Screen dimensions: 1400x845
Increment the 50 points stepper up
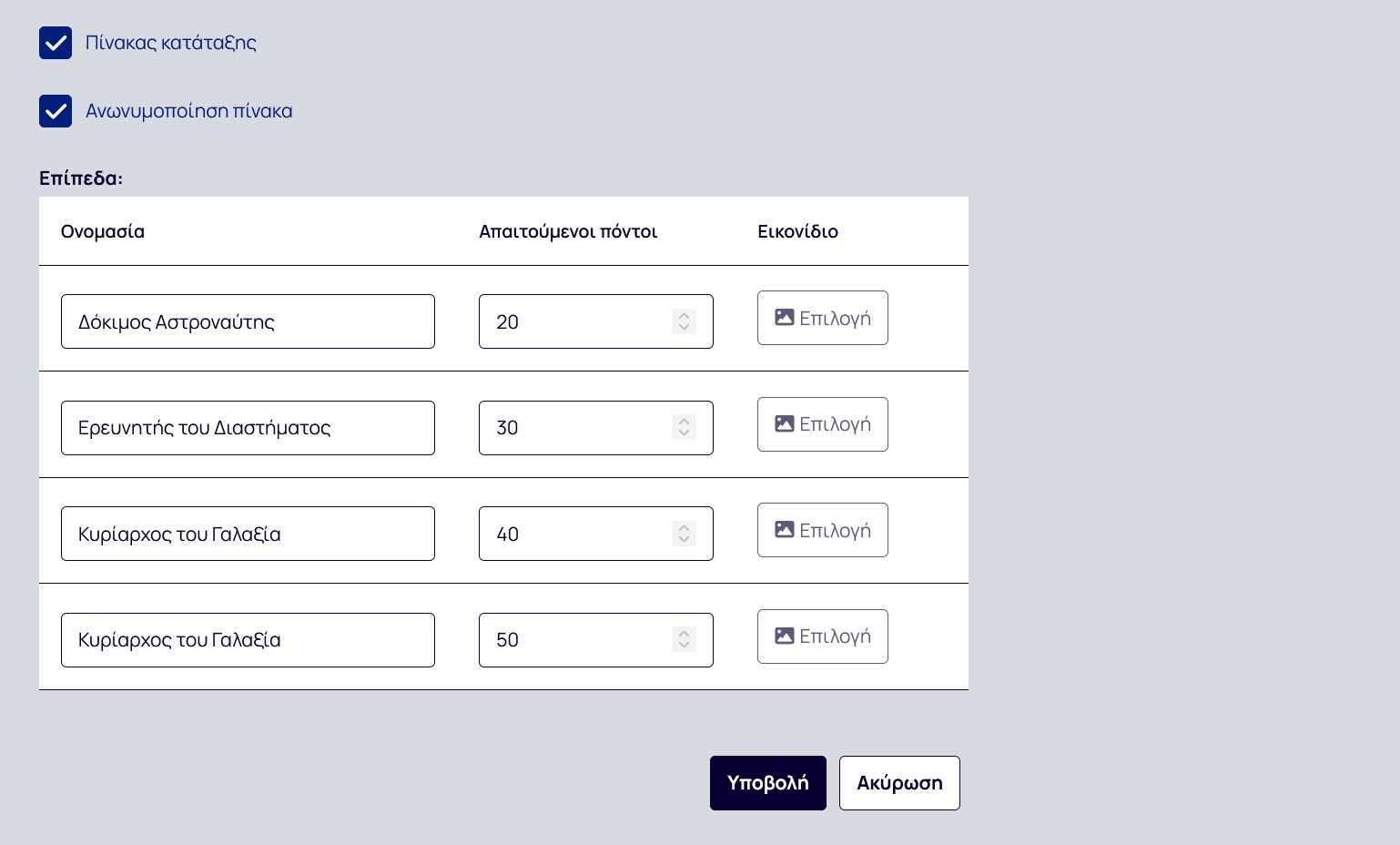tap(684, 633)
